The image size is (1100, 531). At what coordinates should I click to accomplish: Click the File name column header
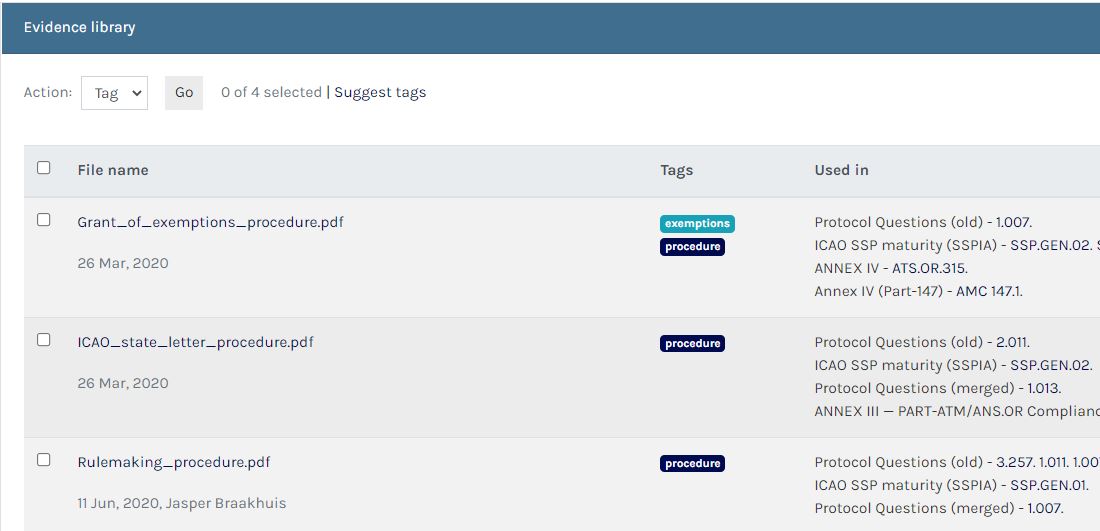tap(113, 170)
